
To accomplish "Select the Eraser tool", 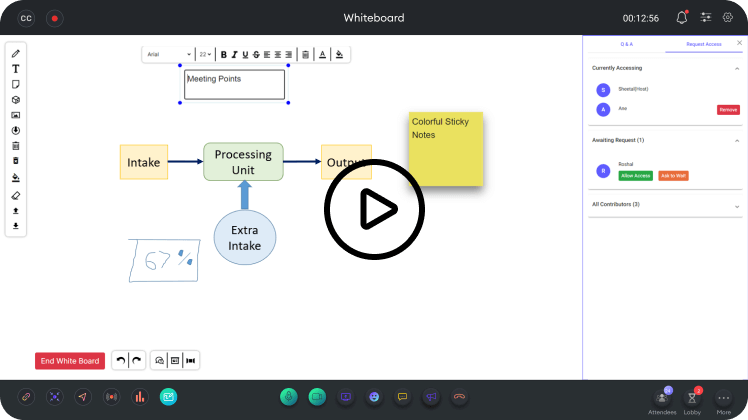I will (16, 196).
